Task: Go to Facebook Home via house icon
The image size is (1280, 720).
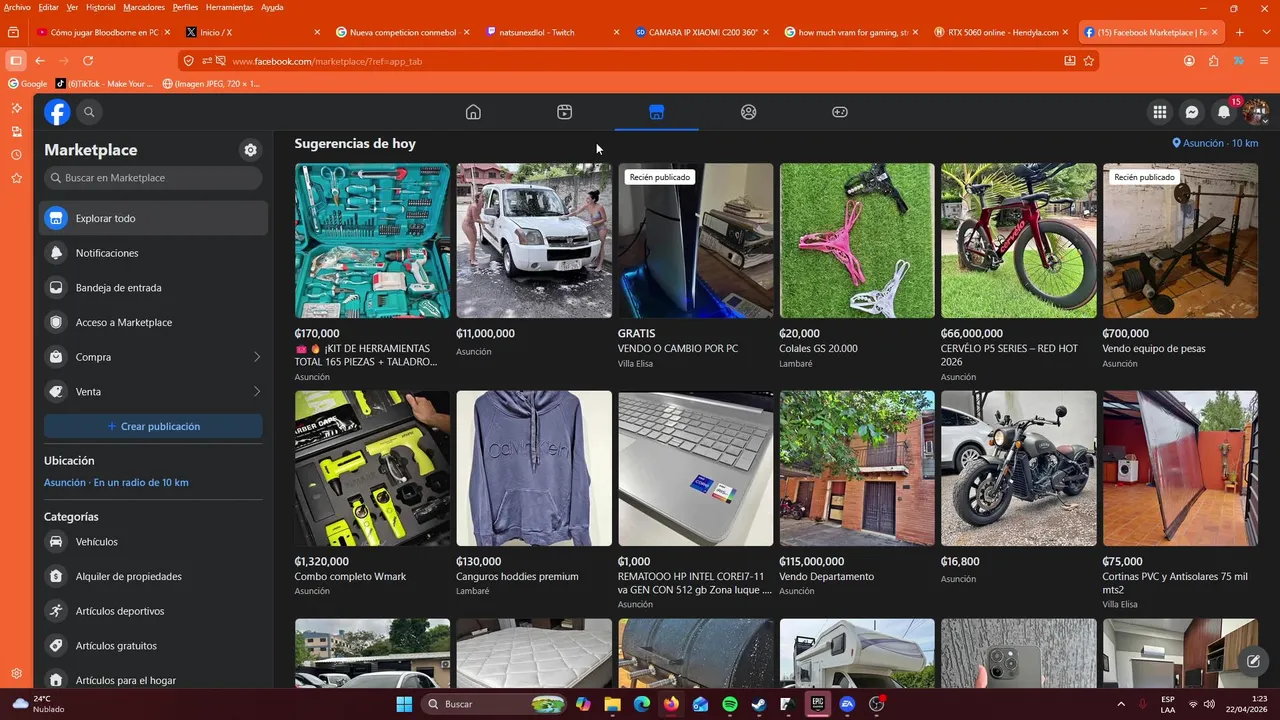Action: pos(473,112)
